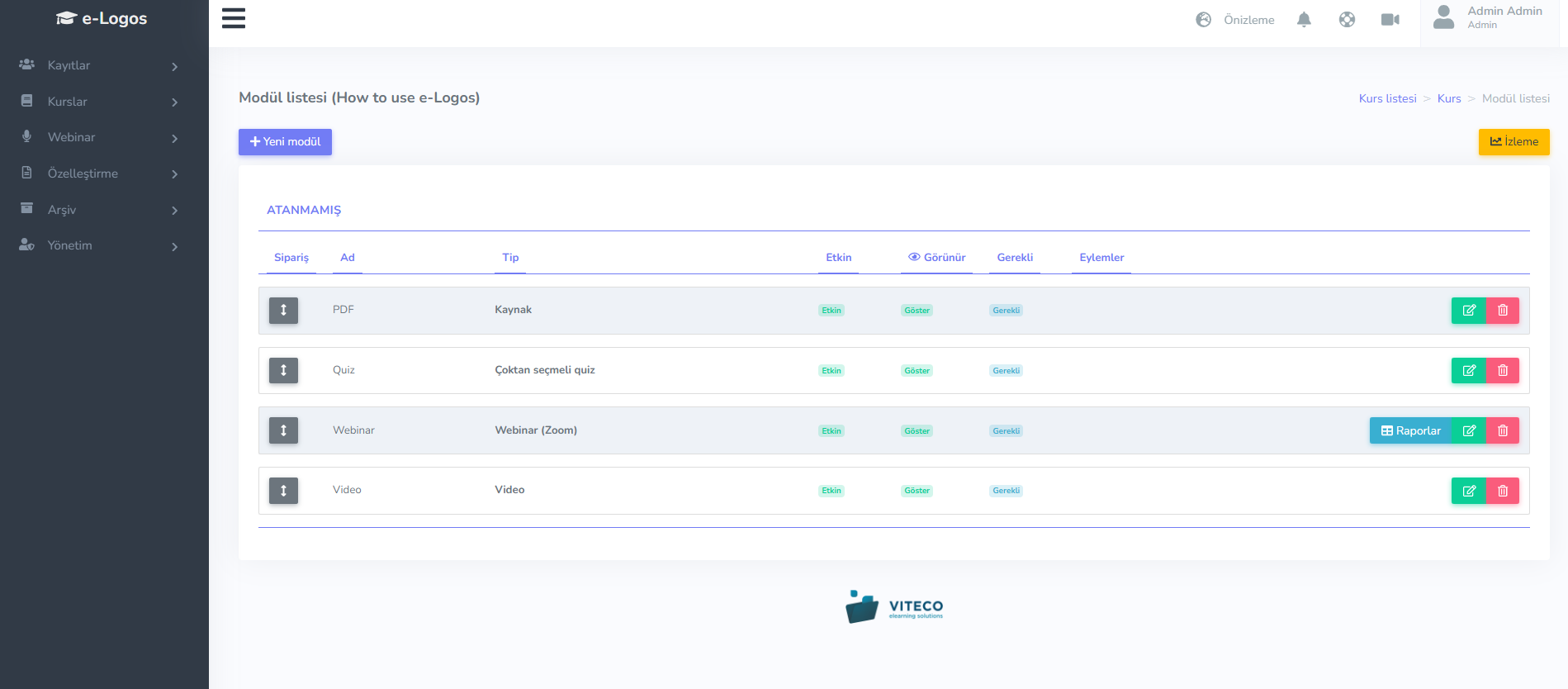The width and height of the screenshot is (1568, 689).
Task: Edit the Webinar module
Action: (1468, 430)
